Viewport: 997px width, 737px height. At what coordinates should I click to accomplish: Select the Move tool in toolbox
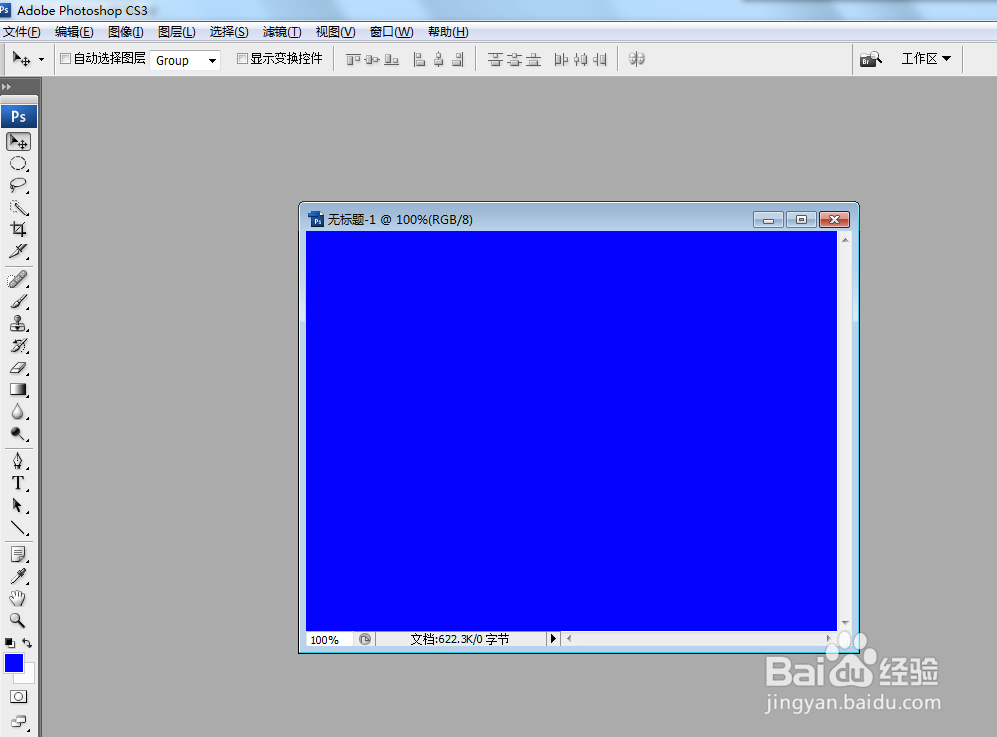[x=18, y=141]
